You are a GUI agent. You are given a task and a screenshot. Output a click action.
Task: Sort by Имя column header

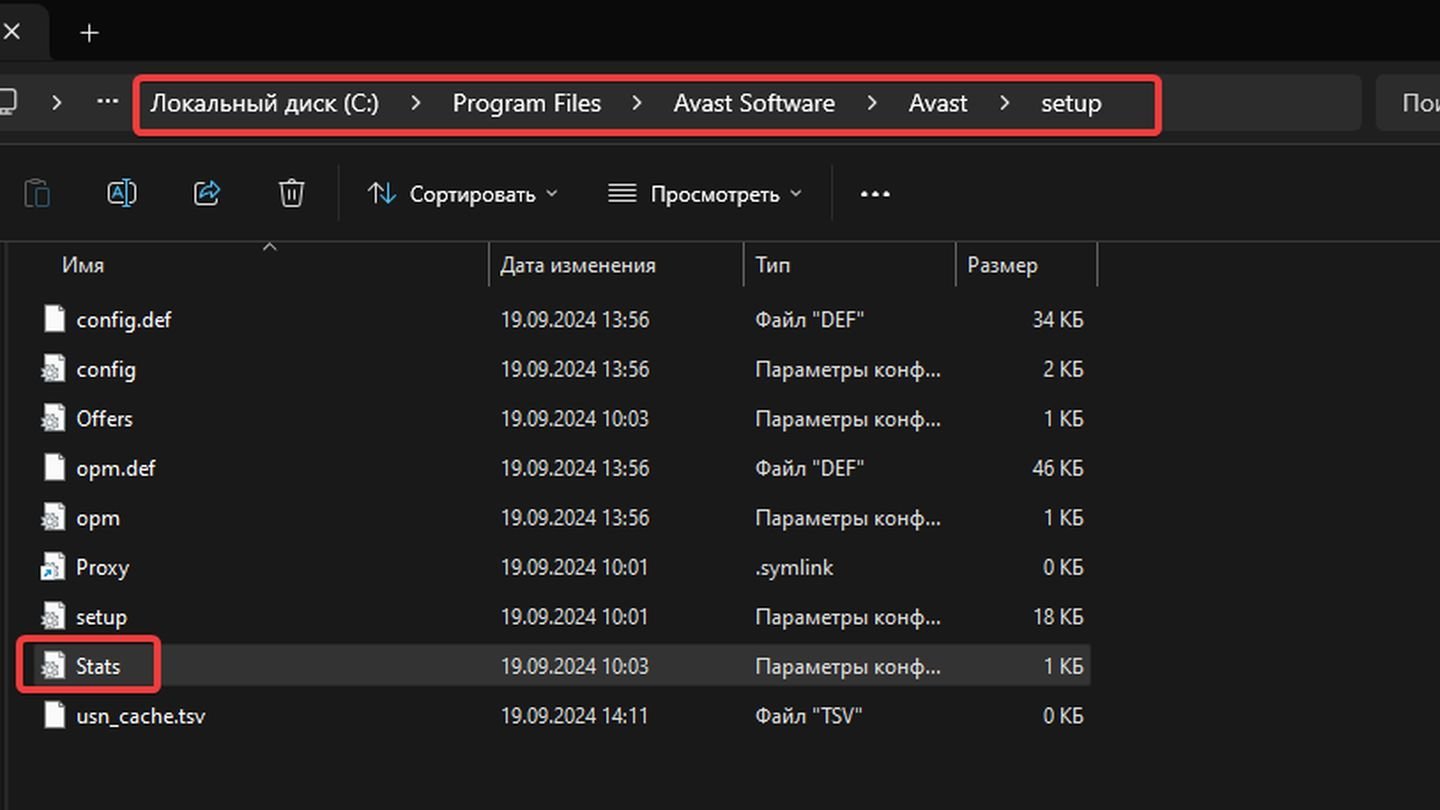[x=83, y=265]
